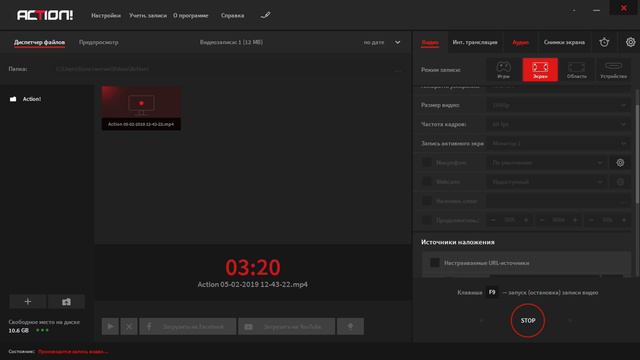The height and width of the screenshot is (360, 640).
Task: Select the Экран (screen) recording mode icon
Action: [540, 70]
